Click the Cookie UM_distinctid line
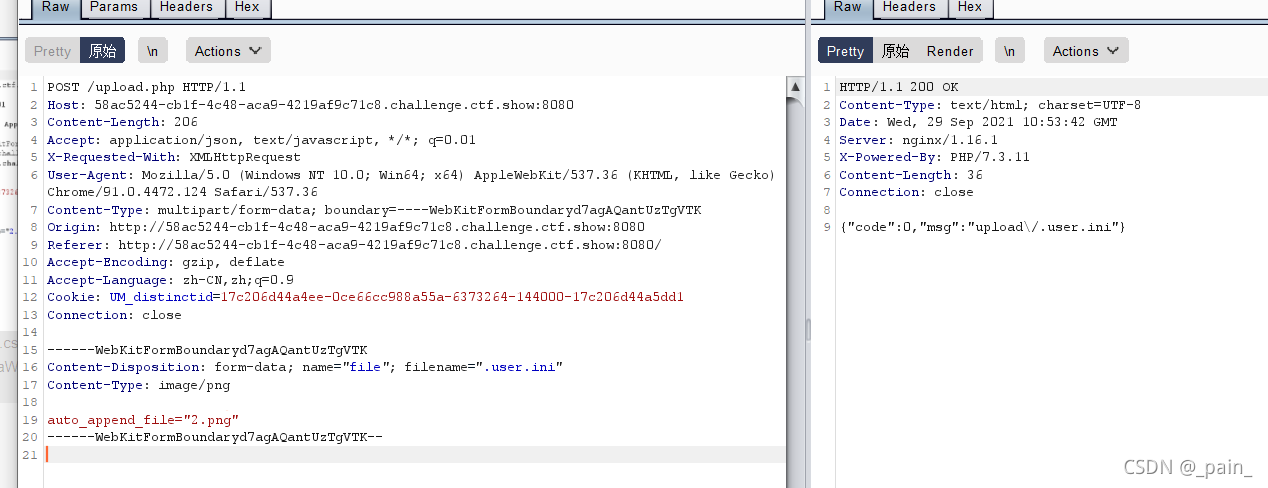This screenshot has height=488, width=1268. (366, 297)
